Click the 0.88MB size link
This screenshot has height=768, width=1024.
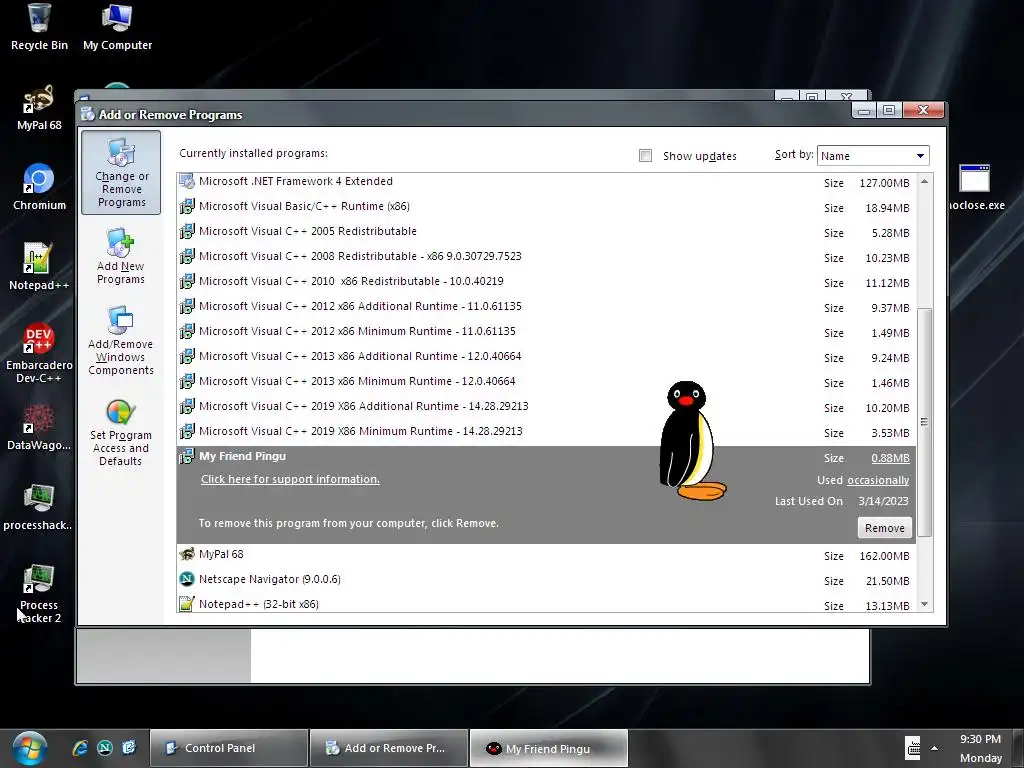[x=890, y=458]
